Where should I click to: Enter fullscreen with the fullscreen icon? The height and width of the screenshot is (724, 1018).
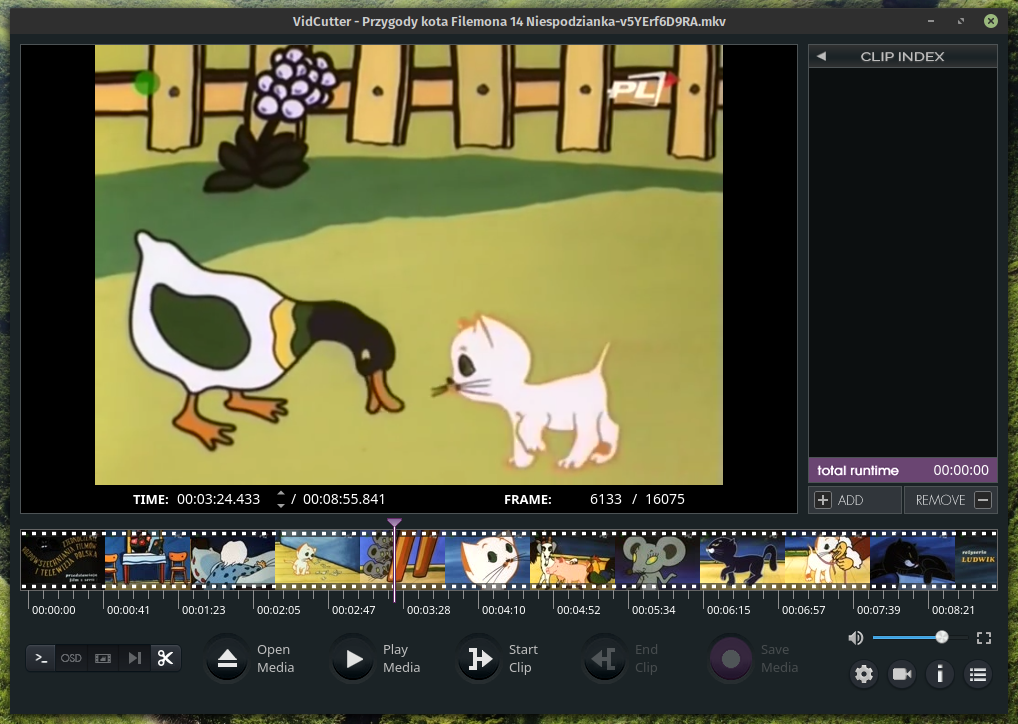(x=984, y=638)
